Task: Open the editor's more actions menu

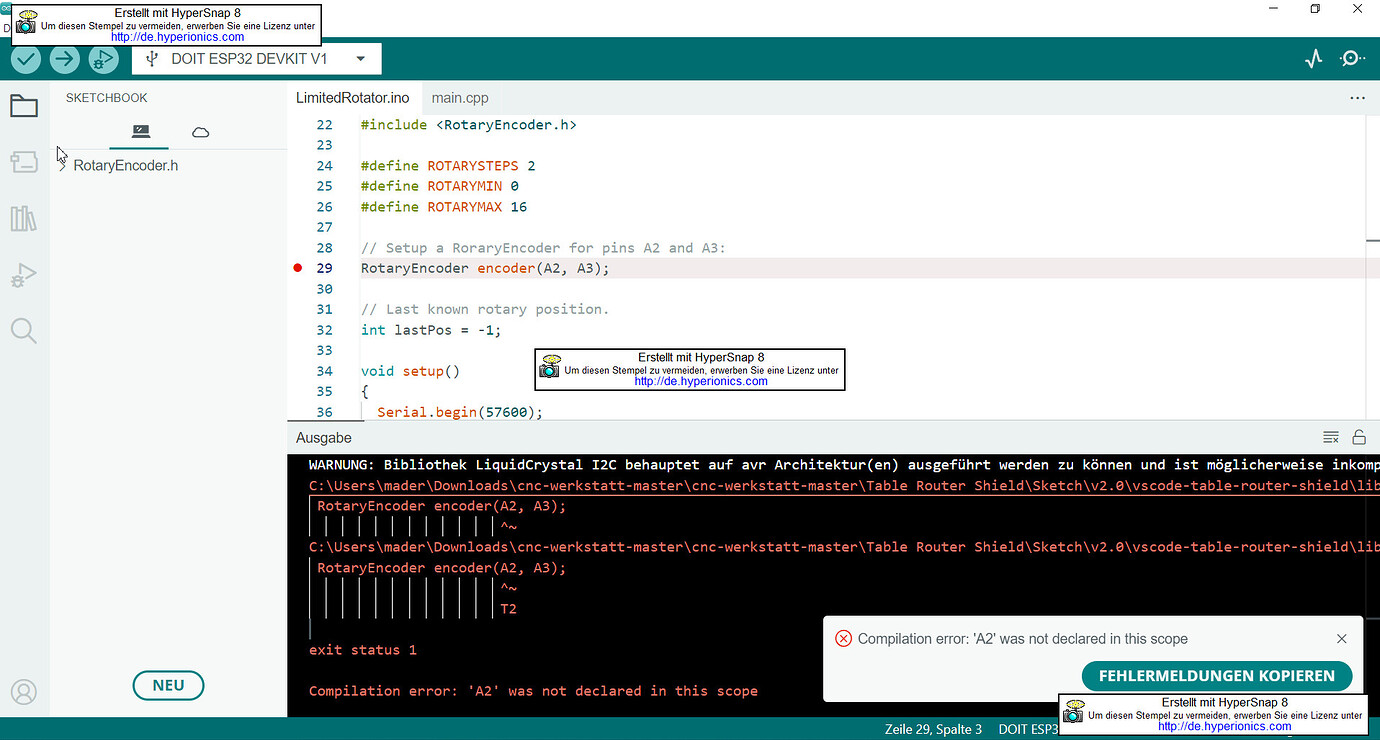Action: [x=1357, y=97]
